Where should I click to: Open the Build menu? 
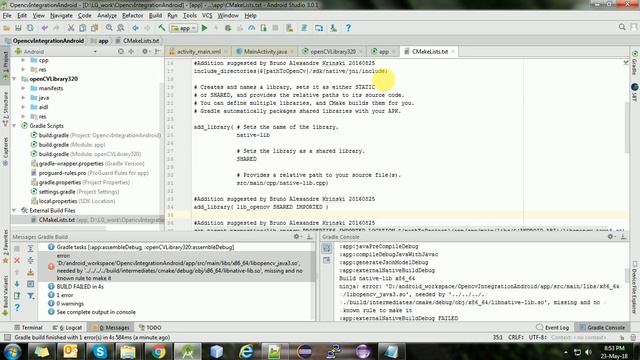[x=155, y=16]
